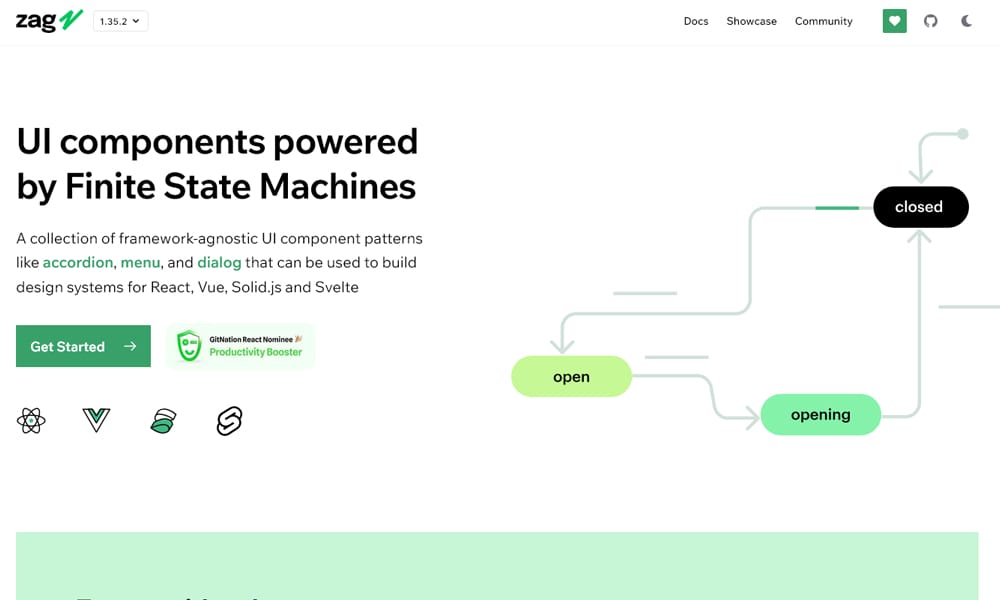Open the GitNation Productivity Booster badge

point(240,346)
